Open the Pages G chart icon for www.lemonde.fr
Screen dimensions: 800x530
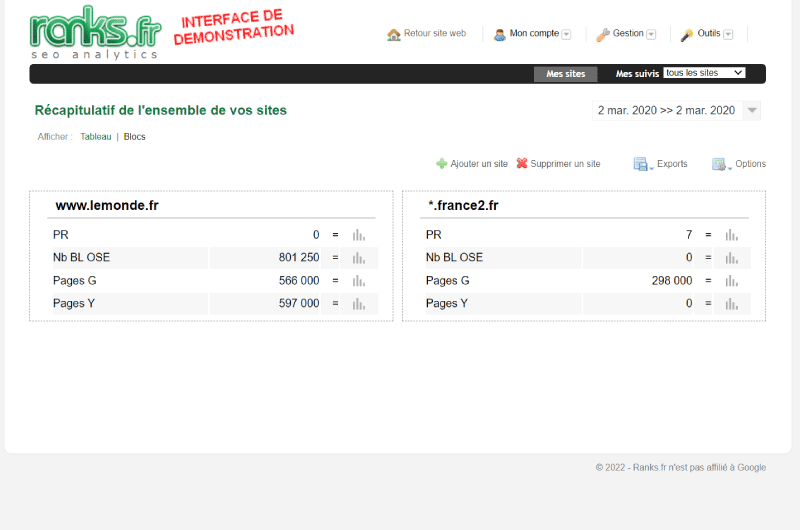tap(359, 281)
